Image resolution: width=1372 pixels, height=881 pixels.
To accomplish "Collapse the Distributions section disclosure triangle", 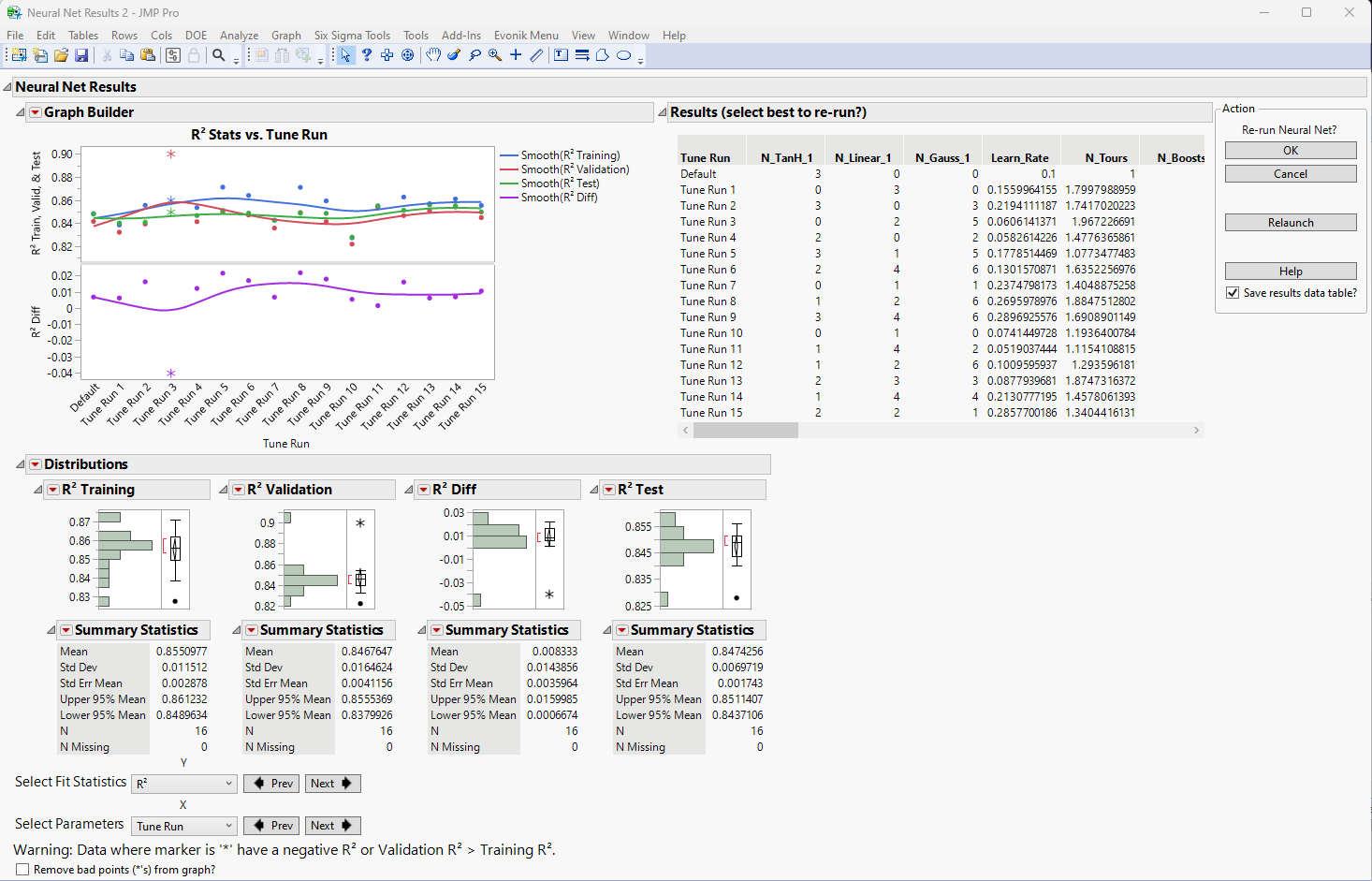I will click(x=21, y=464).
